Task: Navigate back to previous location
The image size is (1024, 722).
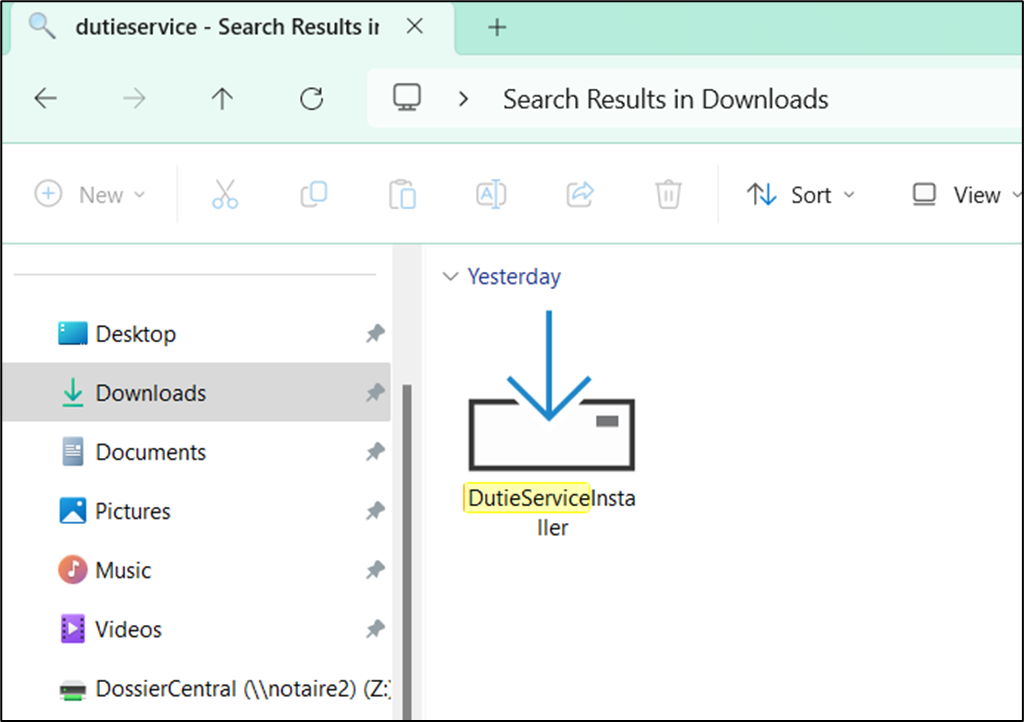Action: tap(45, 99)
